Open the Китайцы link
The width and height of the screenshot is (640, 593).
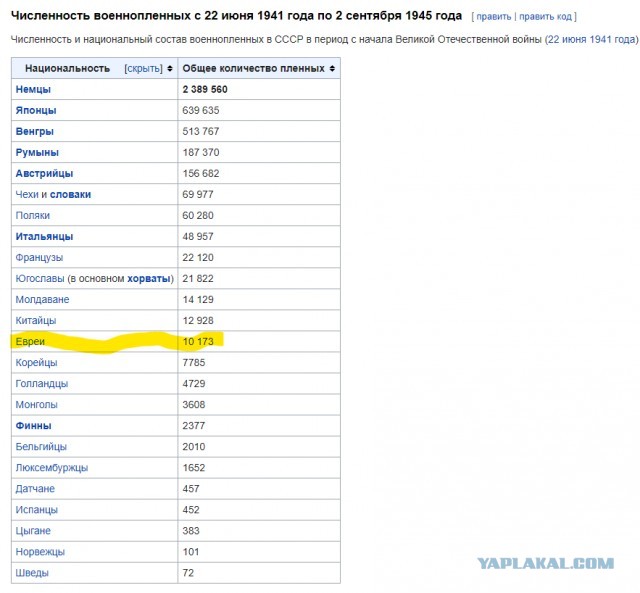[x=36, y=321]
